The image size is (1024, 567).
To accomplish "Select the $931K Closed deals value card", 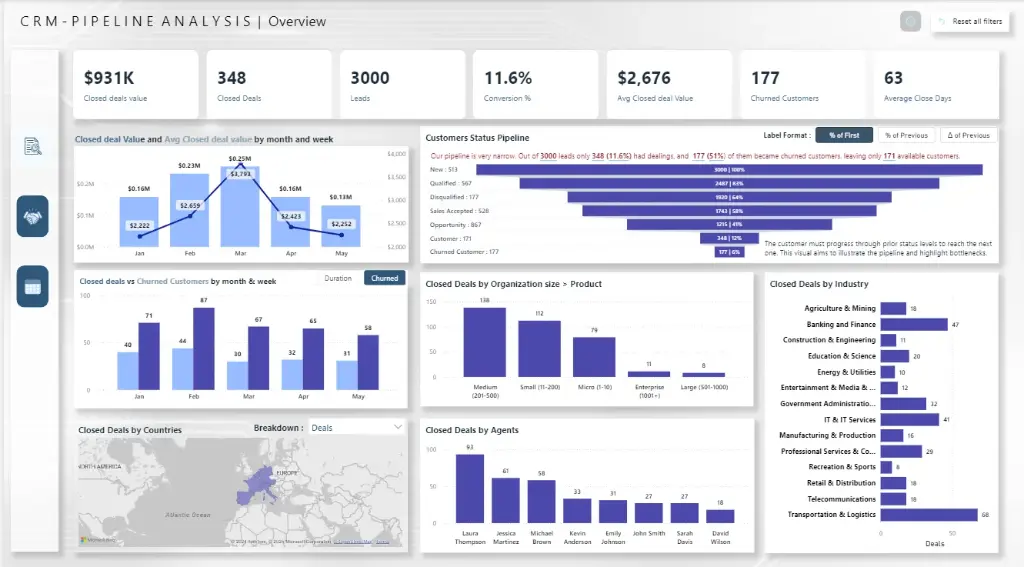I will (x=136, y=84).
